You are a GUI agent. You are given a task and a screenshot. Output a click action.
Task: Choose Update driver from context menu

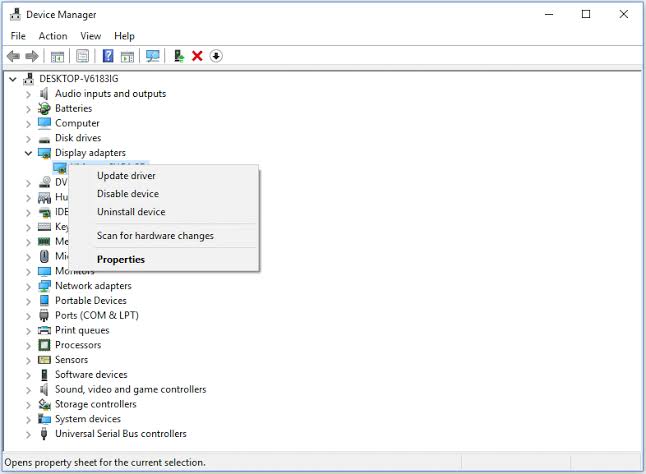coord(126,176)
